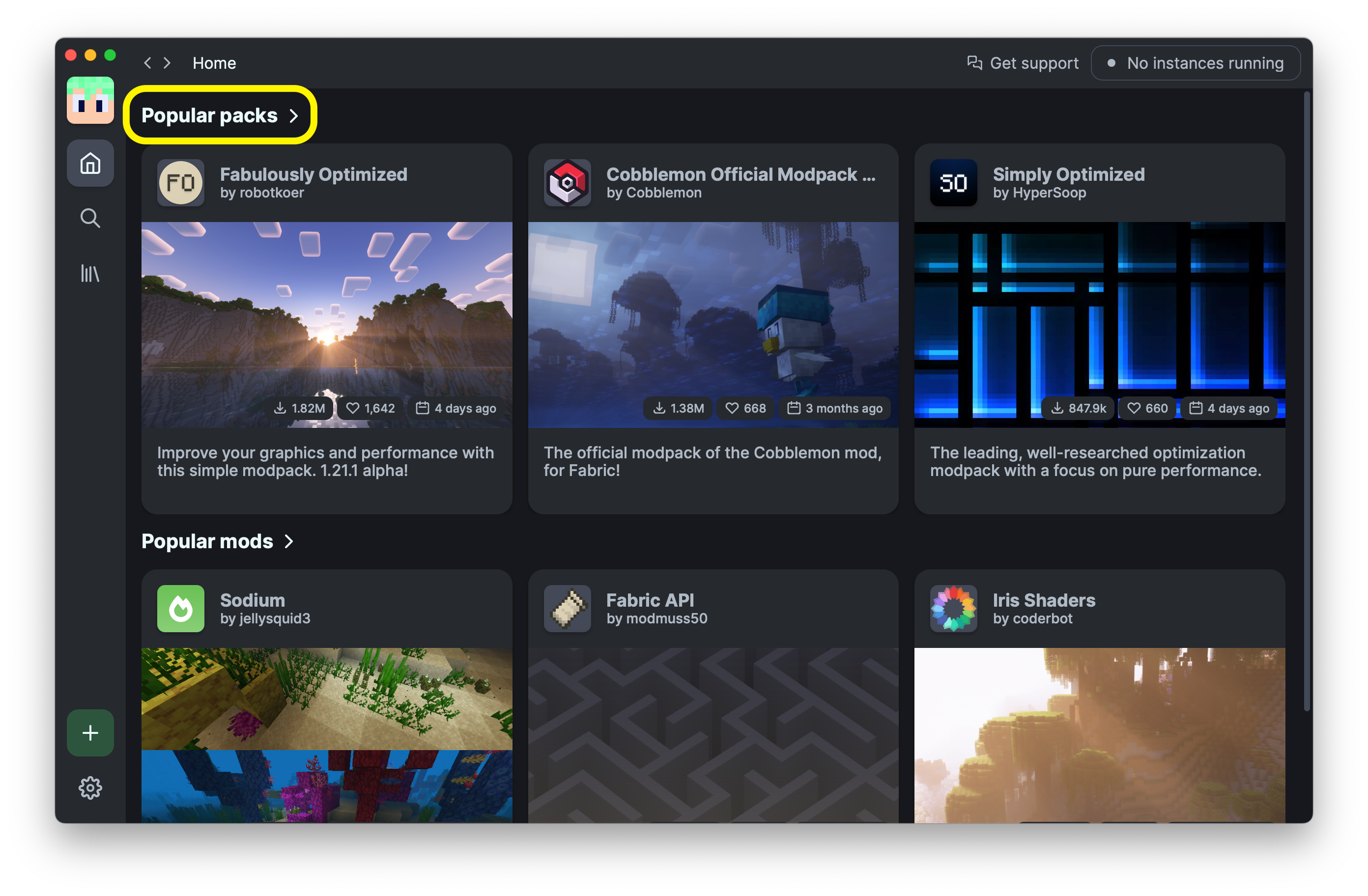Select the Home sidebar icon
Screen dimensions: 1368x896
90,163
